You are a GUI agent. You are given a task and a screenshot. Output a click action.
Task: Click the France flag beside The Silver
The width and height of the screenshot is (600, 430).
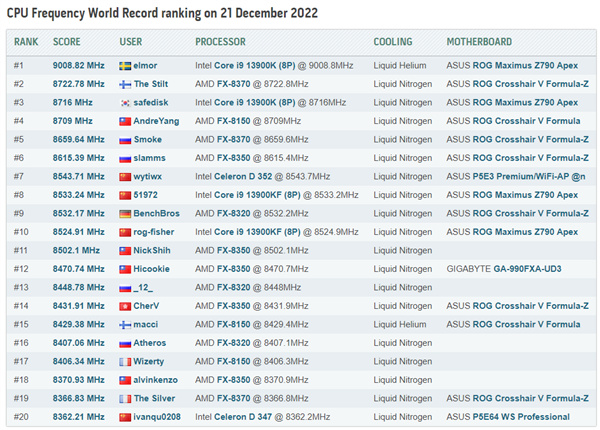tap(125, 399)
